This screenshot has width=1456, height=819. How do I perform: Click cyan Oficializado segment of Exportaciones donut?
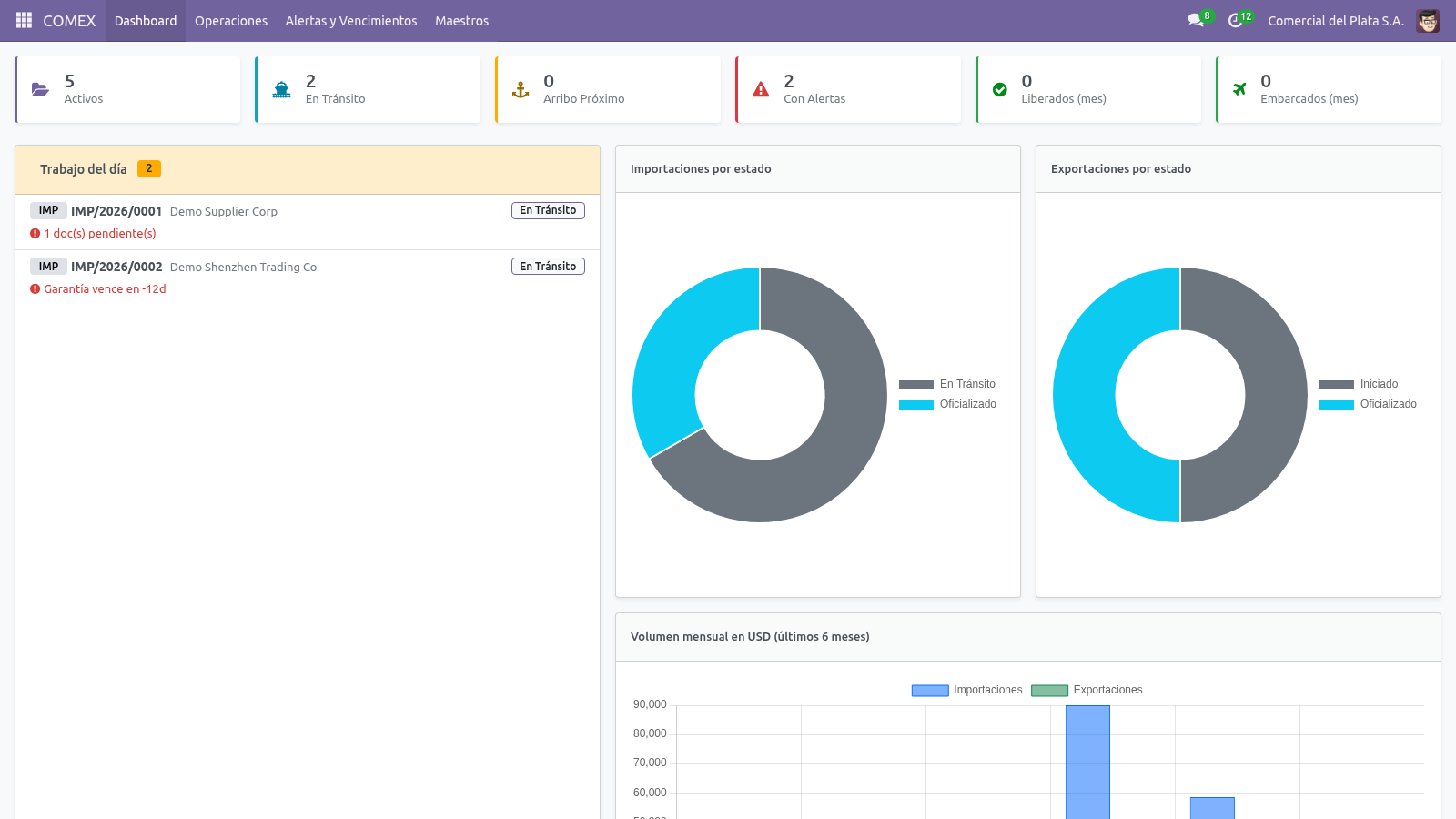[1085, 395]
